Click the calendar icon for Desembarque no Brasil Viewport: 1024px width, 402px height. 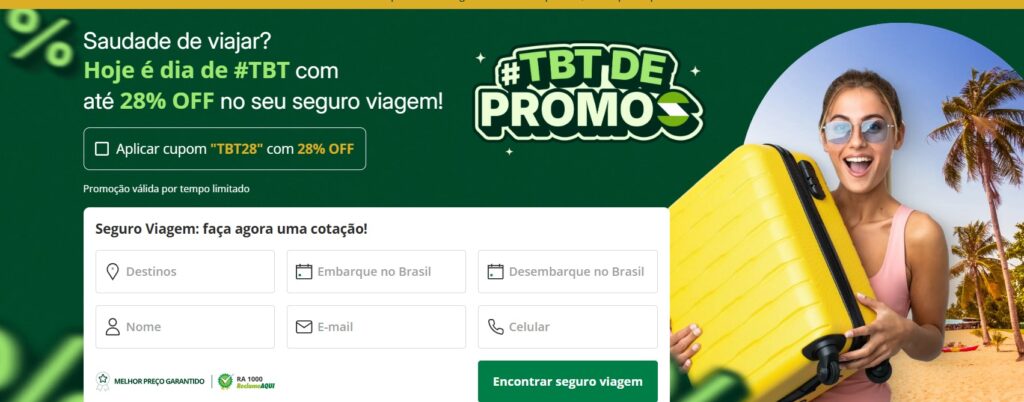coord(495,271)
